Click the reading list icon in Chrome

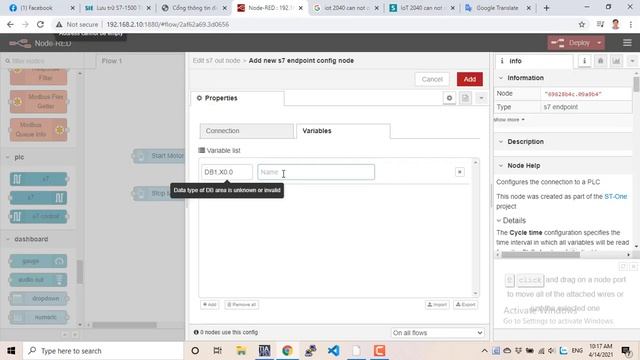(x=600, y=24)
